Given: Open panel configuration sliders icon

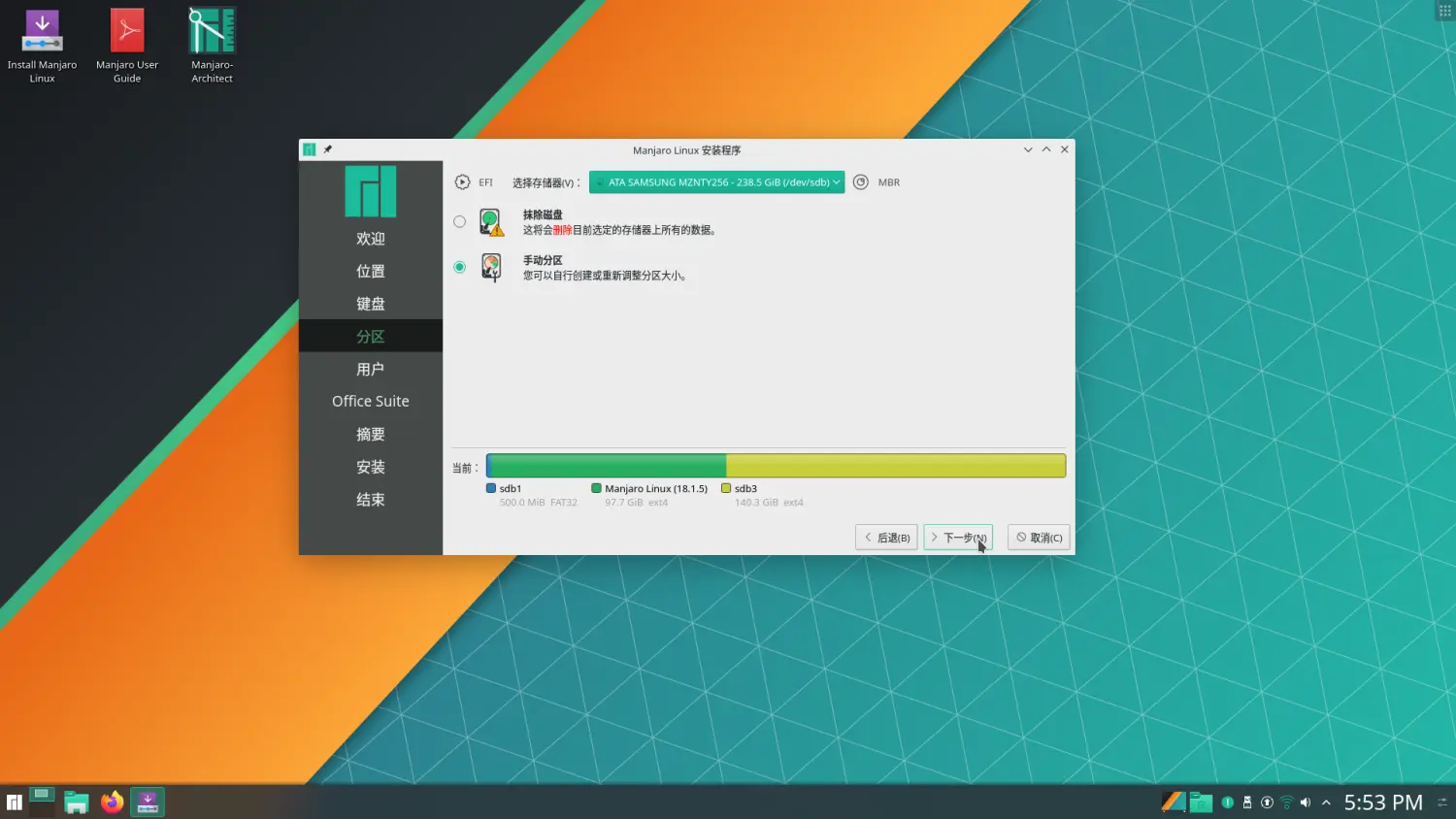Looking at the screenshot, I should (1442, 803).
